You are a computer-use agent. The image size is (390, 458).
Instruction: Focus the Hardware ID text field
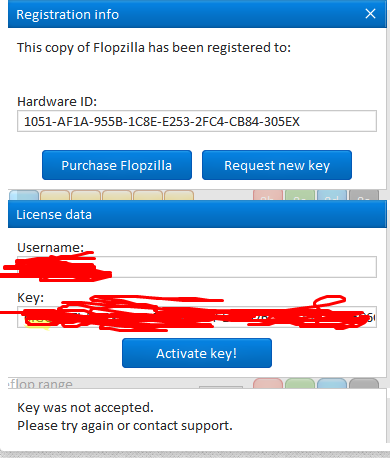[x=197, y=121]
